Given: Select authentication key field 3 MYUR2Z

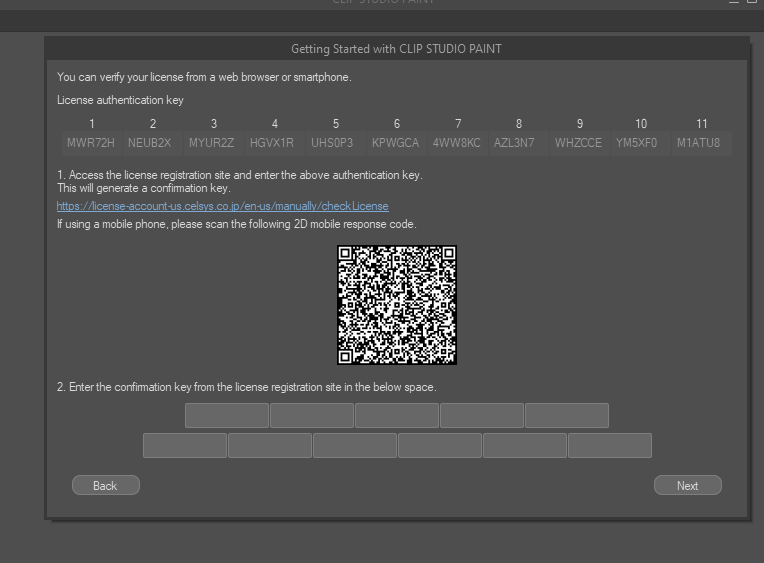Looking at the screenshot, I should click(x=213, y=143).
